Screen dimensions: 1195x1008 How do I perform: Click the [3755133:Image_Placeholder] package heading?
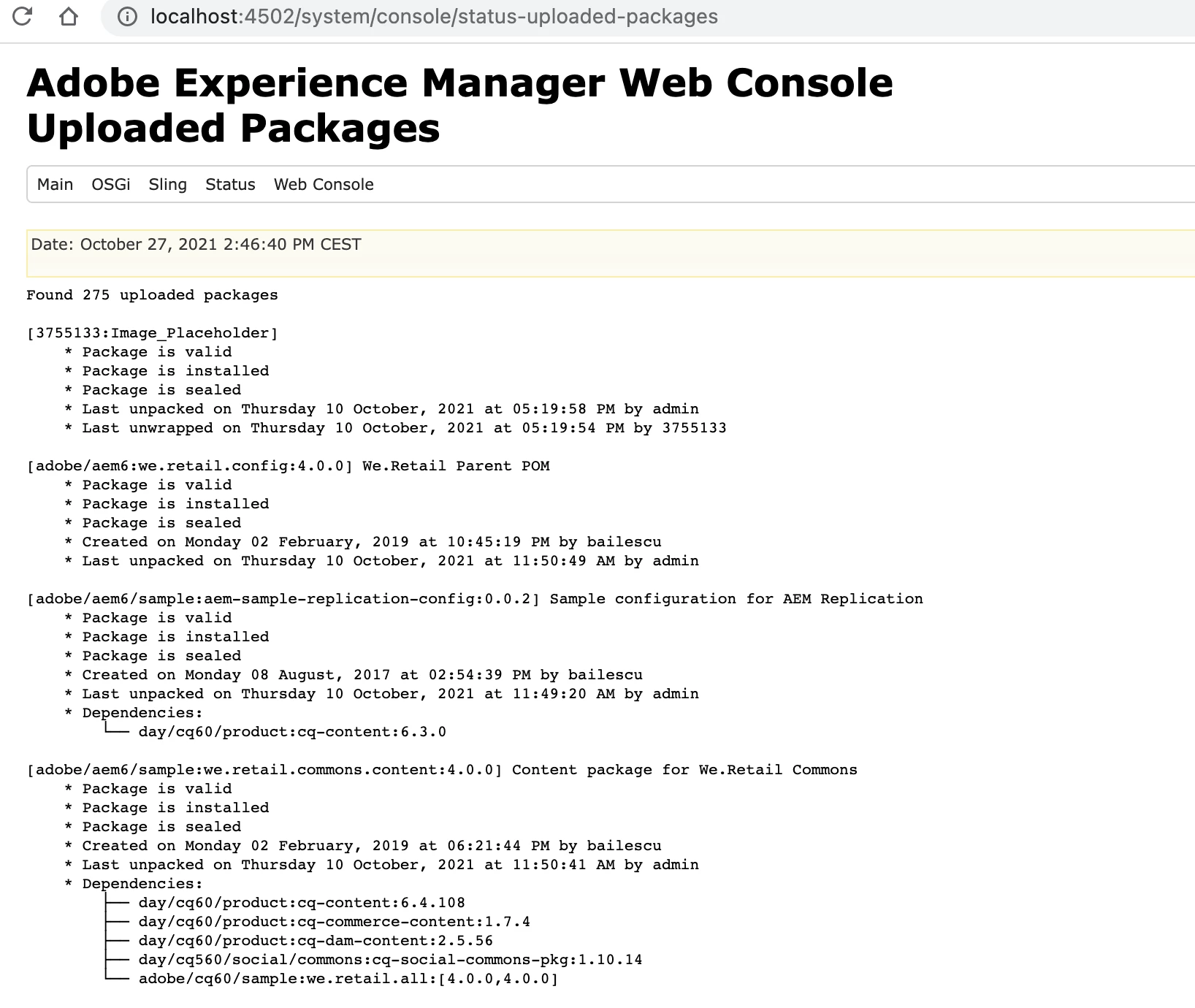tap(152, 333)
